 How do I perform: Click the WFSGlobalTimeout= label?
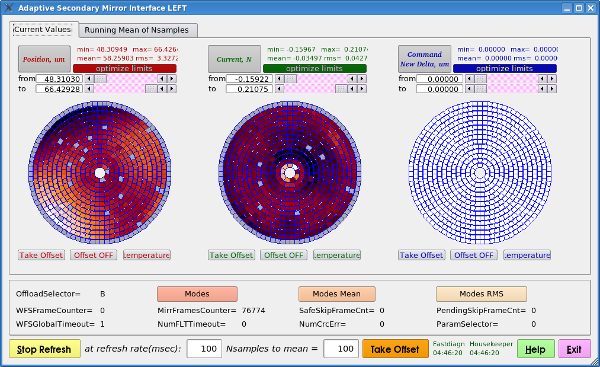point(55,324)
